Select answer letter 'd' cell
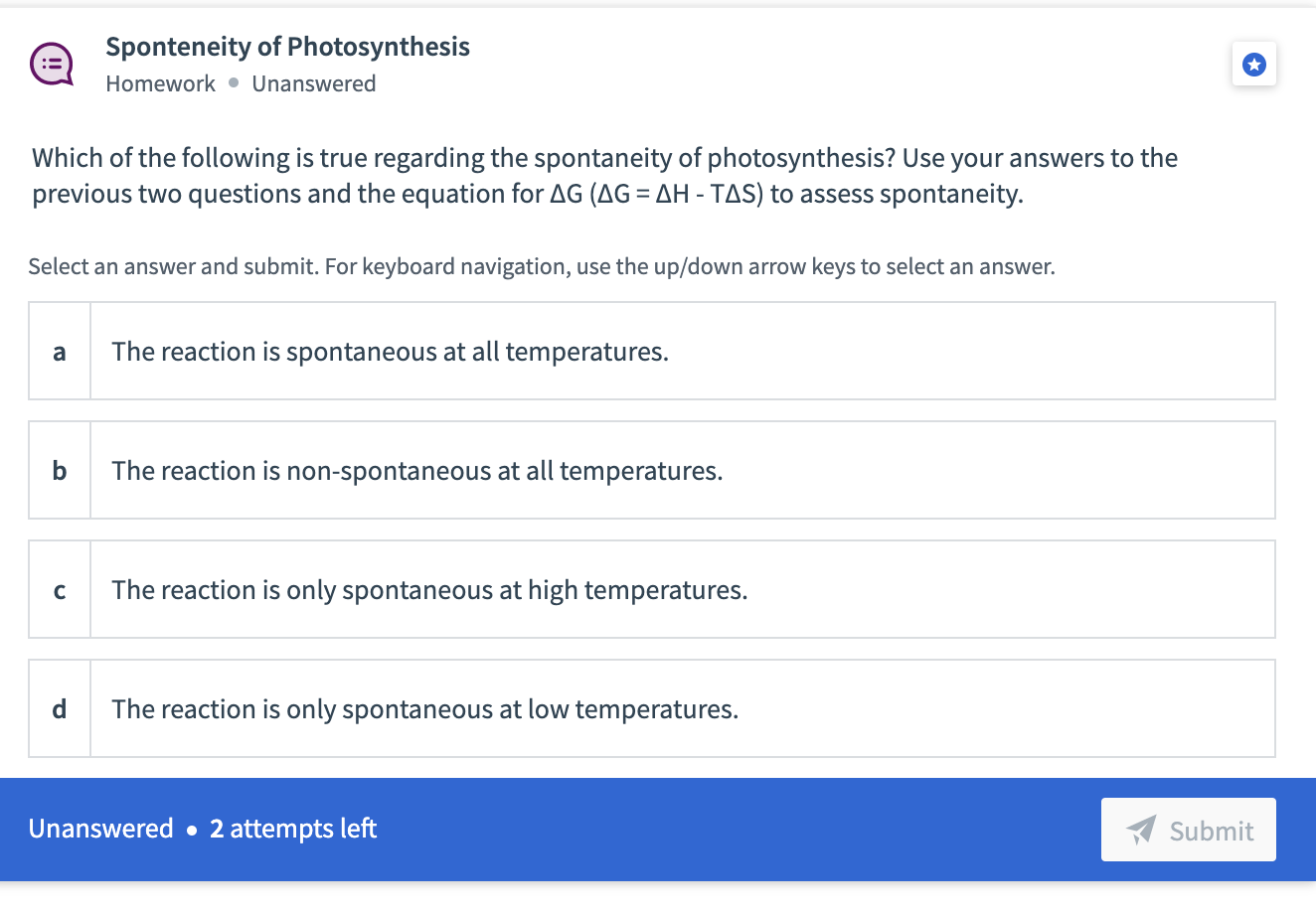Screen dimensions: 1316x914 (60, 709)
